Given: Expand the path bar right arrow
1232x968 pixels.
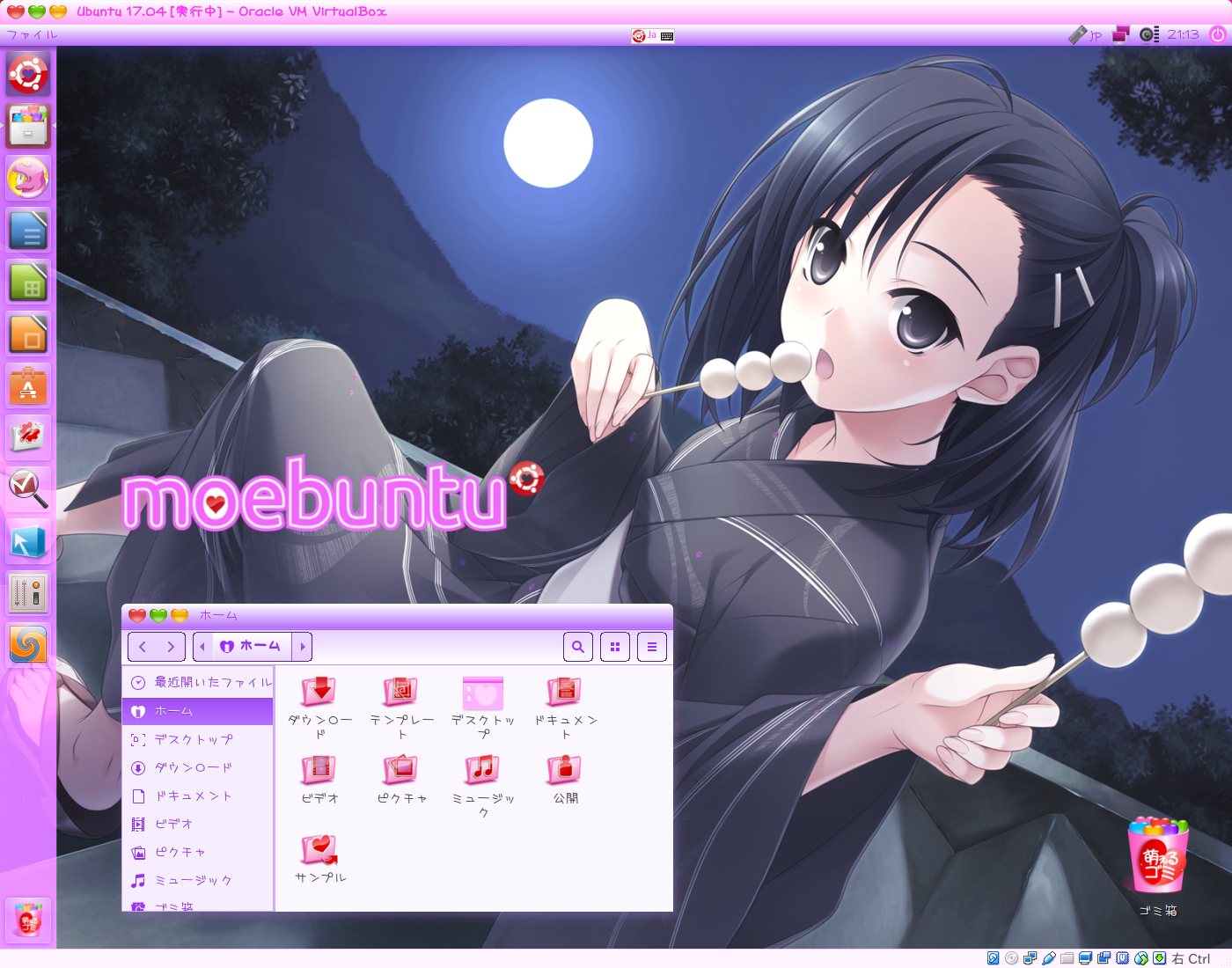Looking at the screenshot, I should (303, 646).
